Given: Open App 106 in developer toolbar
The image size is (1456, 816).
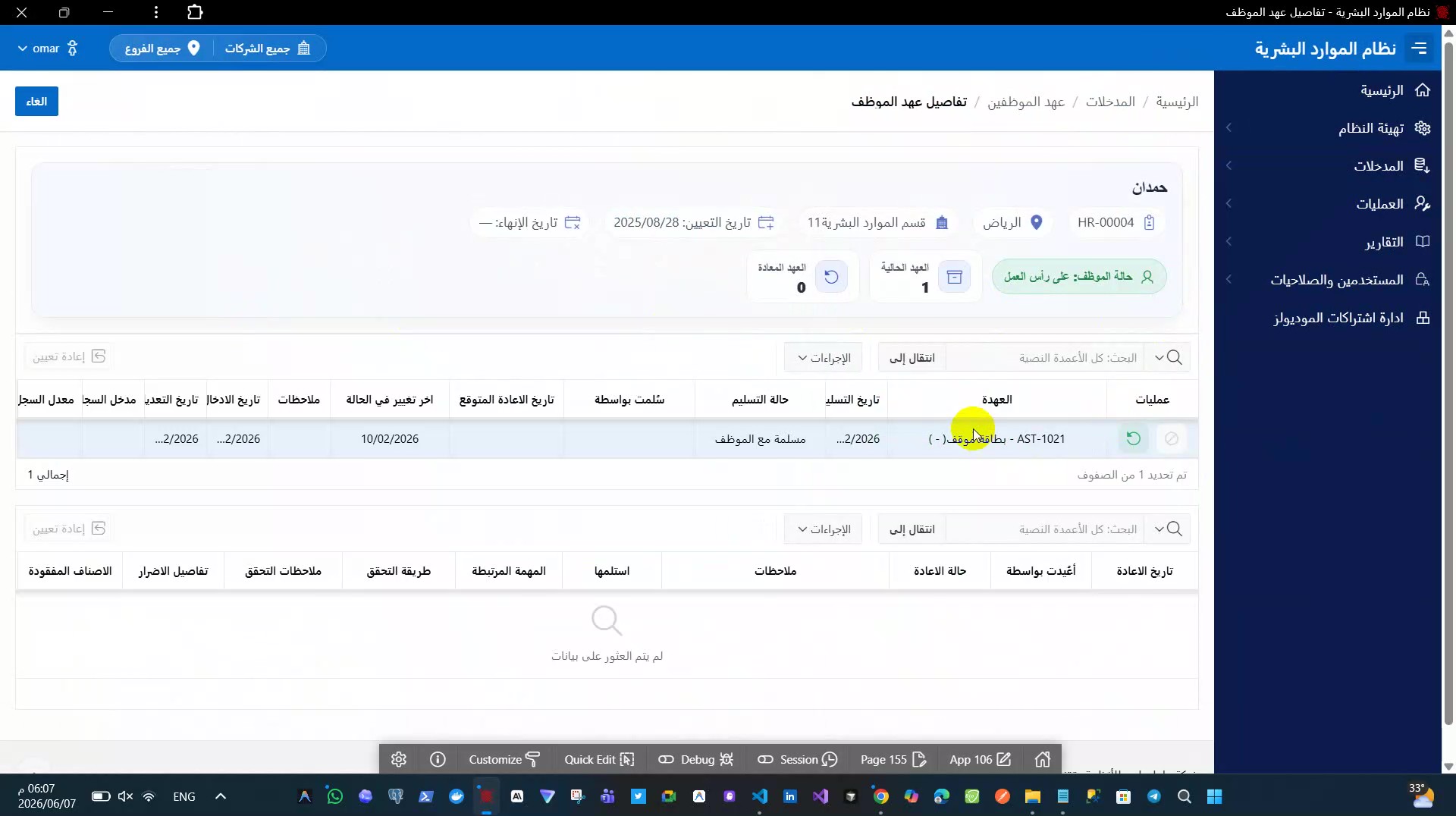Looking at the screenshot, I should click(x=980, y=759).
